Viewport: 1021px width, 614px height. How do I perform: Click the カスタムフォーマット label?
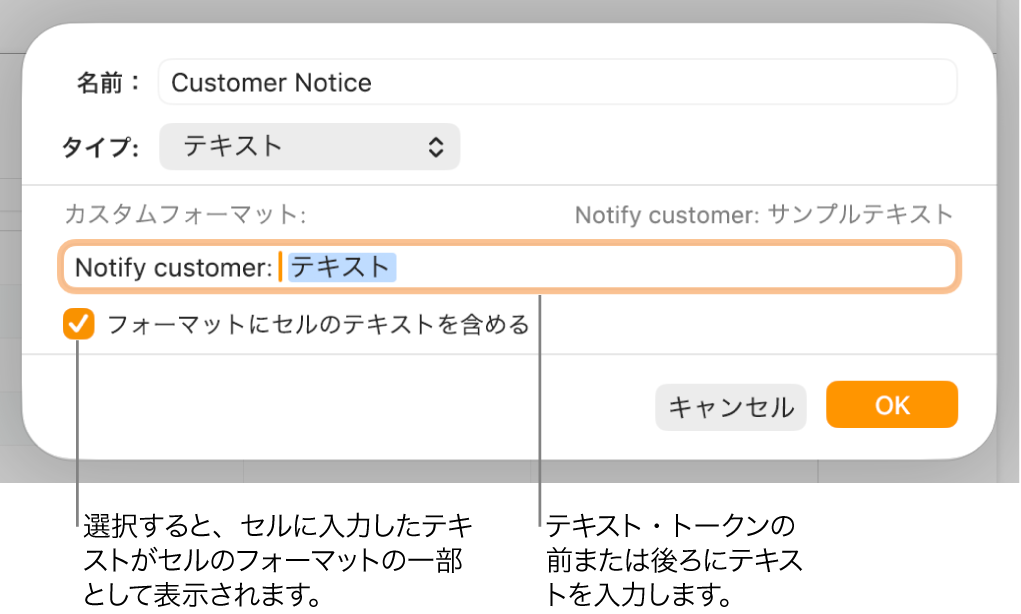[x=185, y=214]
